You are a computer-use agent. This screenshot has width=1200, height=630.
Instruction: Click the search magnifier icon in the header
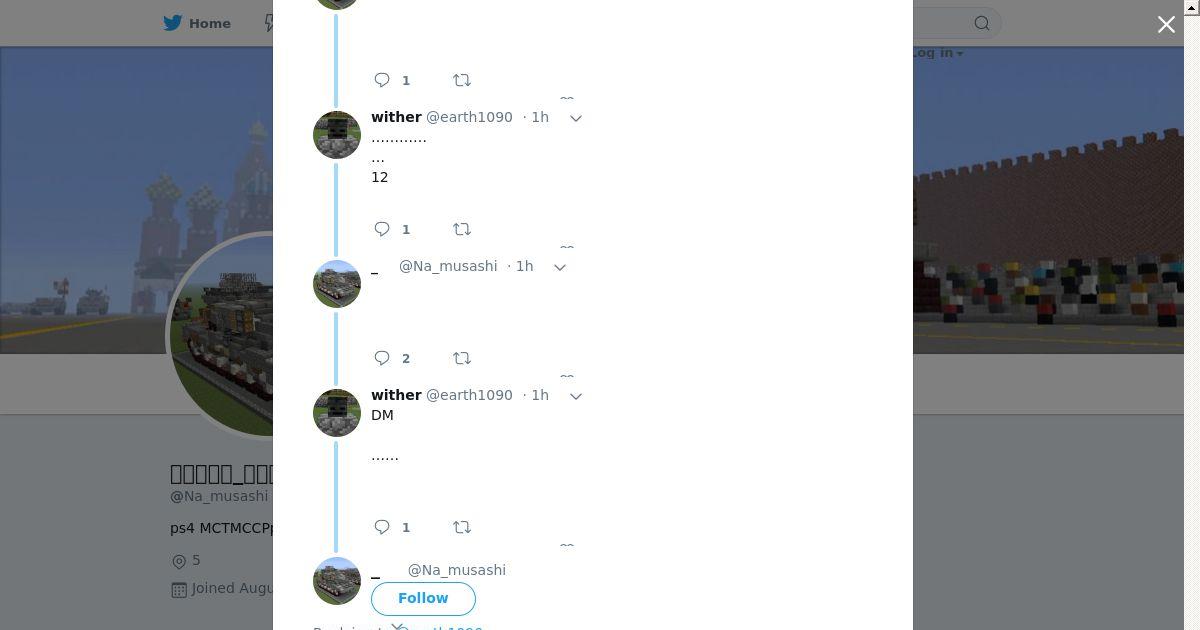[982, 23]
